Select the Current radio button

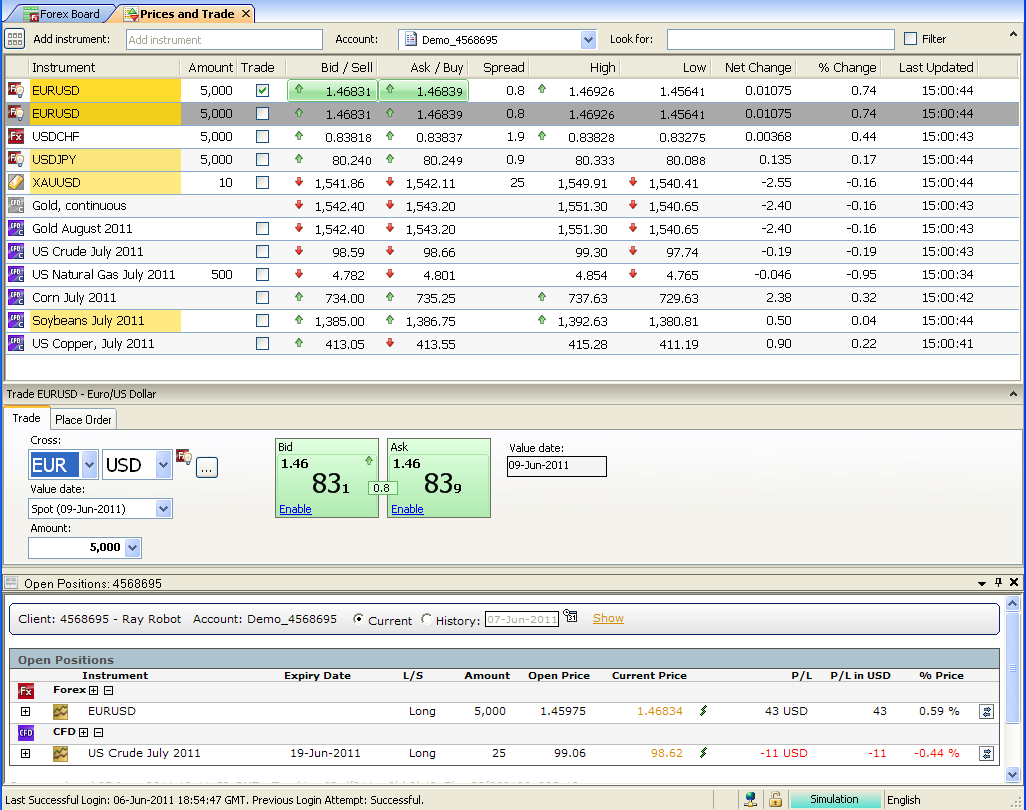(358, 619)
